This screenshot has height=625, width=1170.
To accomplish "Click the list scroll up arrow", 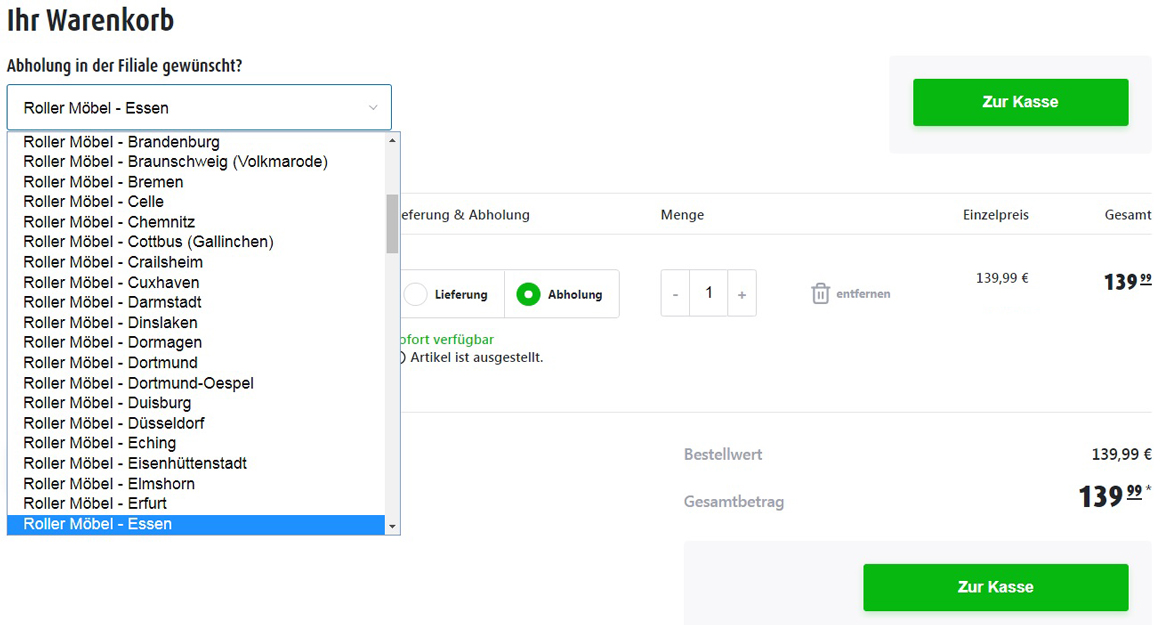I will pos(392,140).
